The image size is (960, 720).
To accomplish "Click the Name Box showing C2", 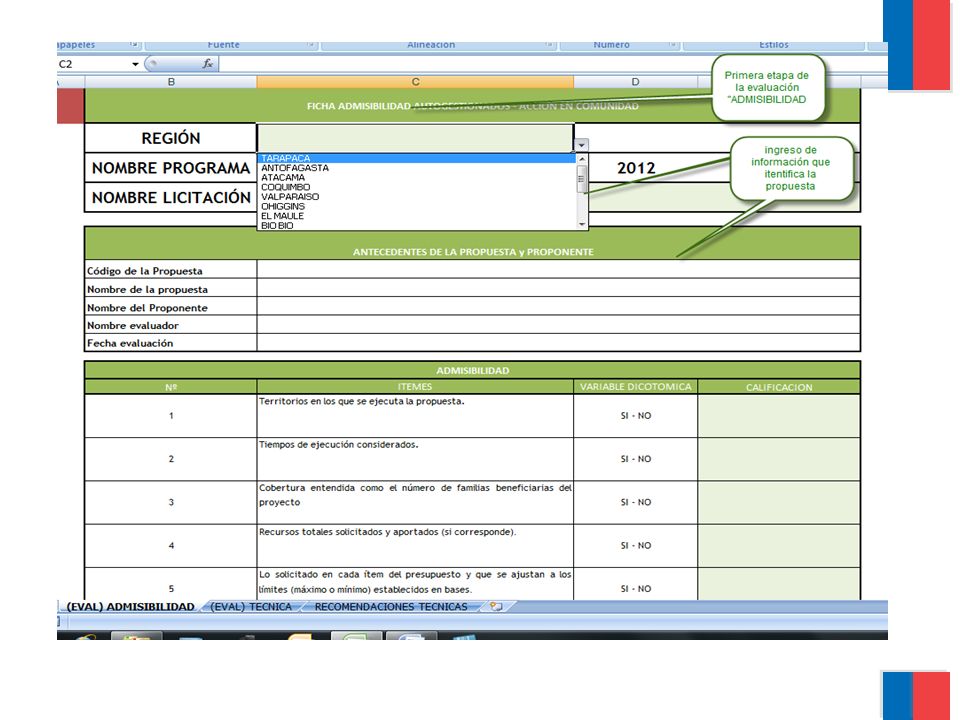I will click(94, 64).
